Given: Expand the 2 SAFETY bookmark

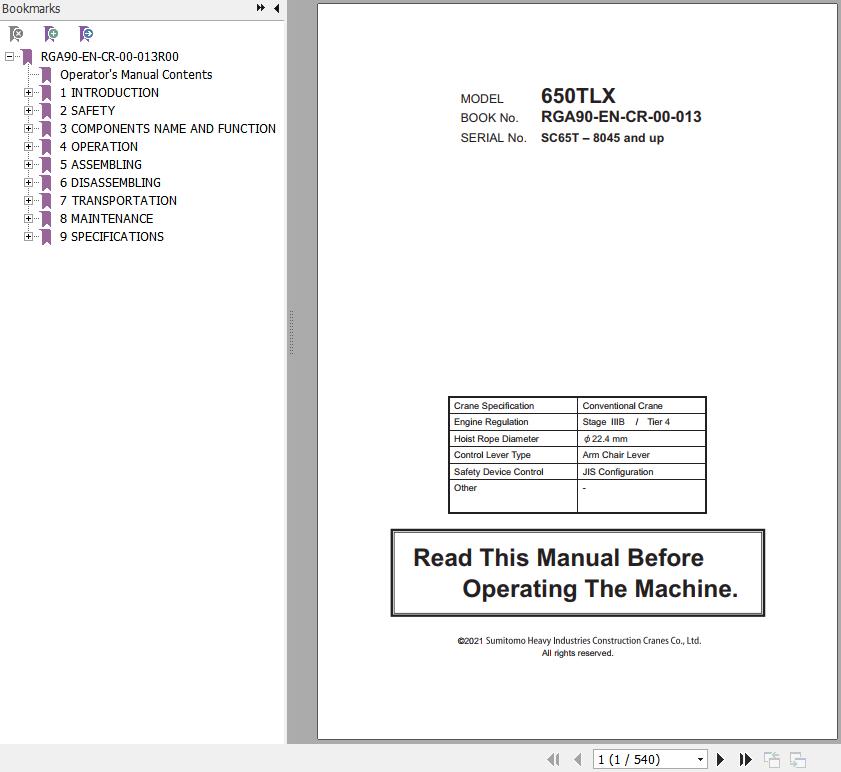Looking at the screenshot, I should pyautogui.click(x=28, y=111).
